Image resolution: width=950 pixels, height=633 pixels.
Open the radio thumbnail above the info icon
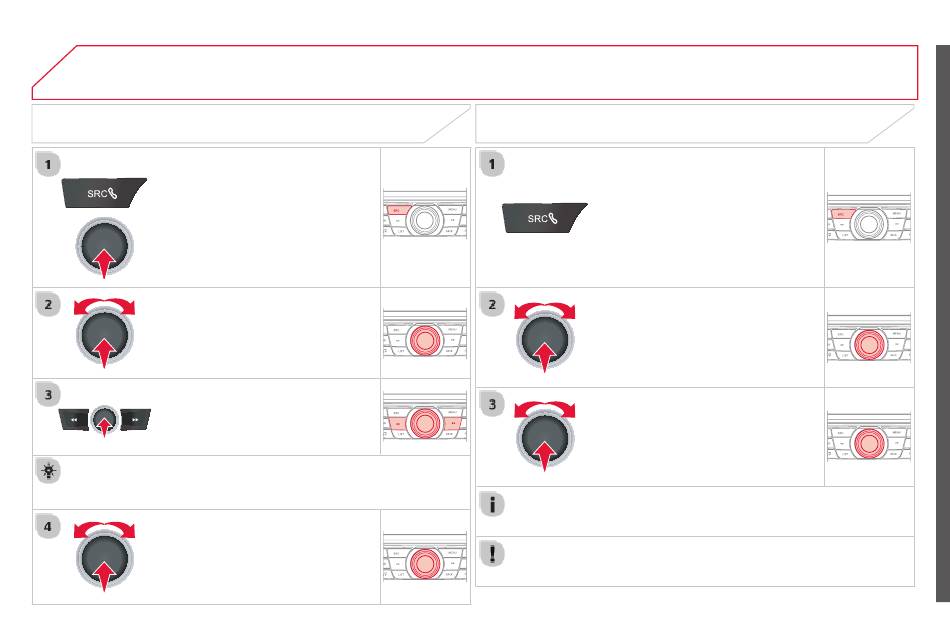[869, 438]
